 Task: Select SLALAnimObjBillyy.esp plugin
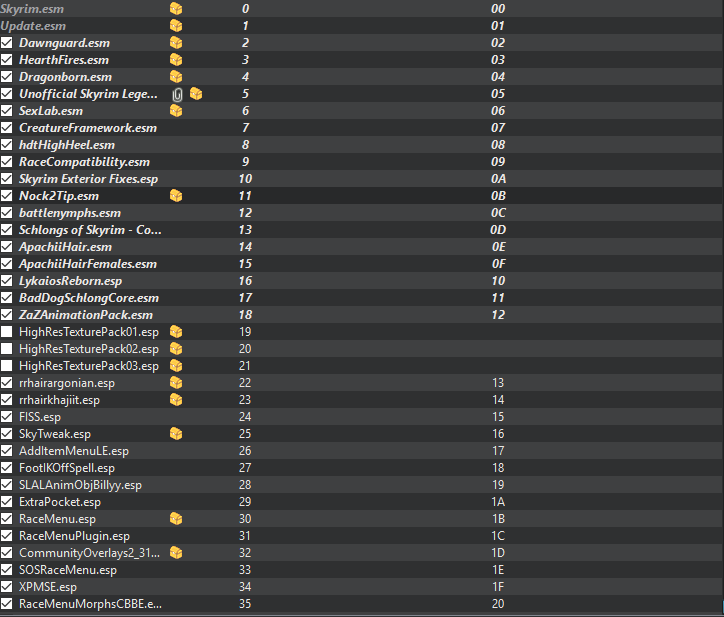click(x=80, y=485)
